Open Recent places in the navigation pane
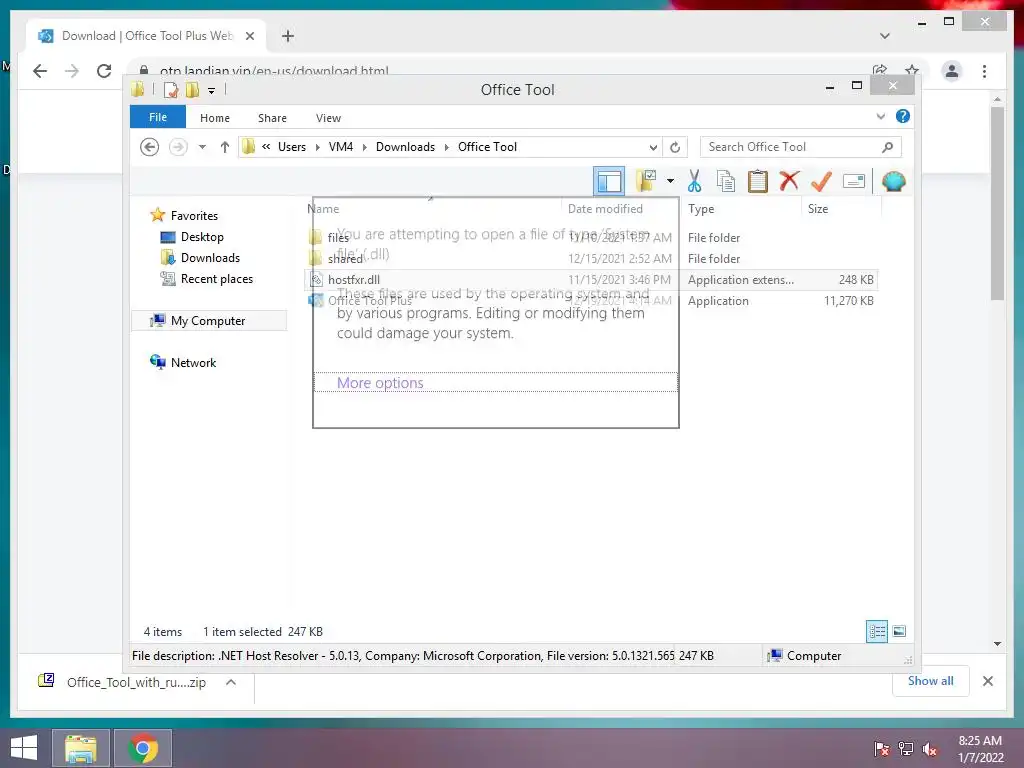The height and width of the screenshot is (768, 1024). 216,278
